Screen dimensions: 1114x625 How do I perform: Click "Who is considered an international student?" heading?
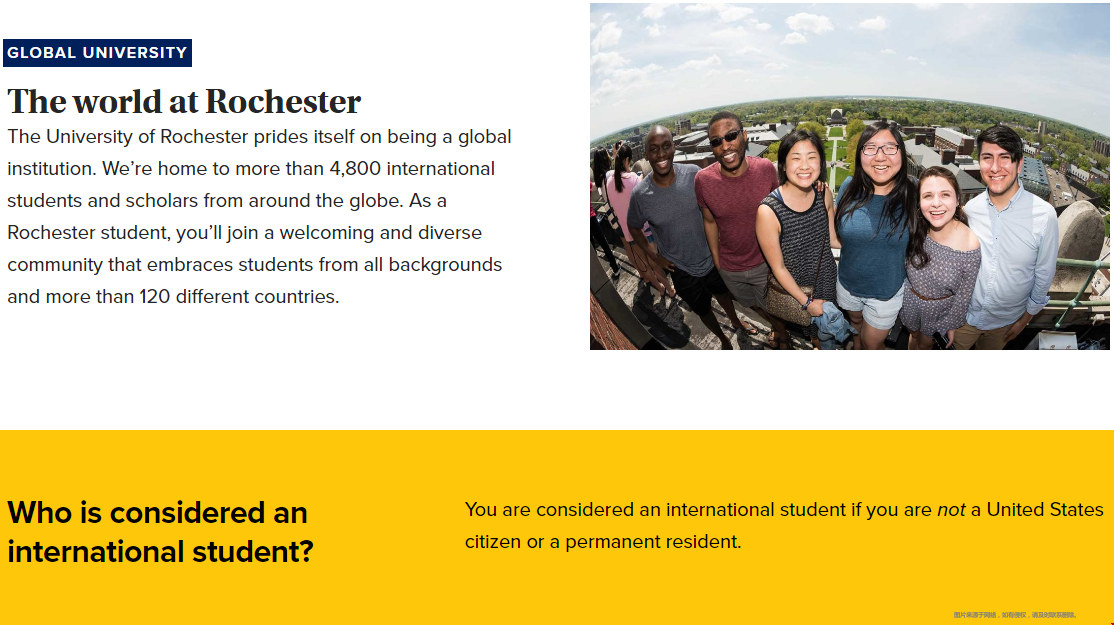pos(160,532)
